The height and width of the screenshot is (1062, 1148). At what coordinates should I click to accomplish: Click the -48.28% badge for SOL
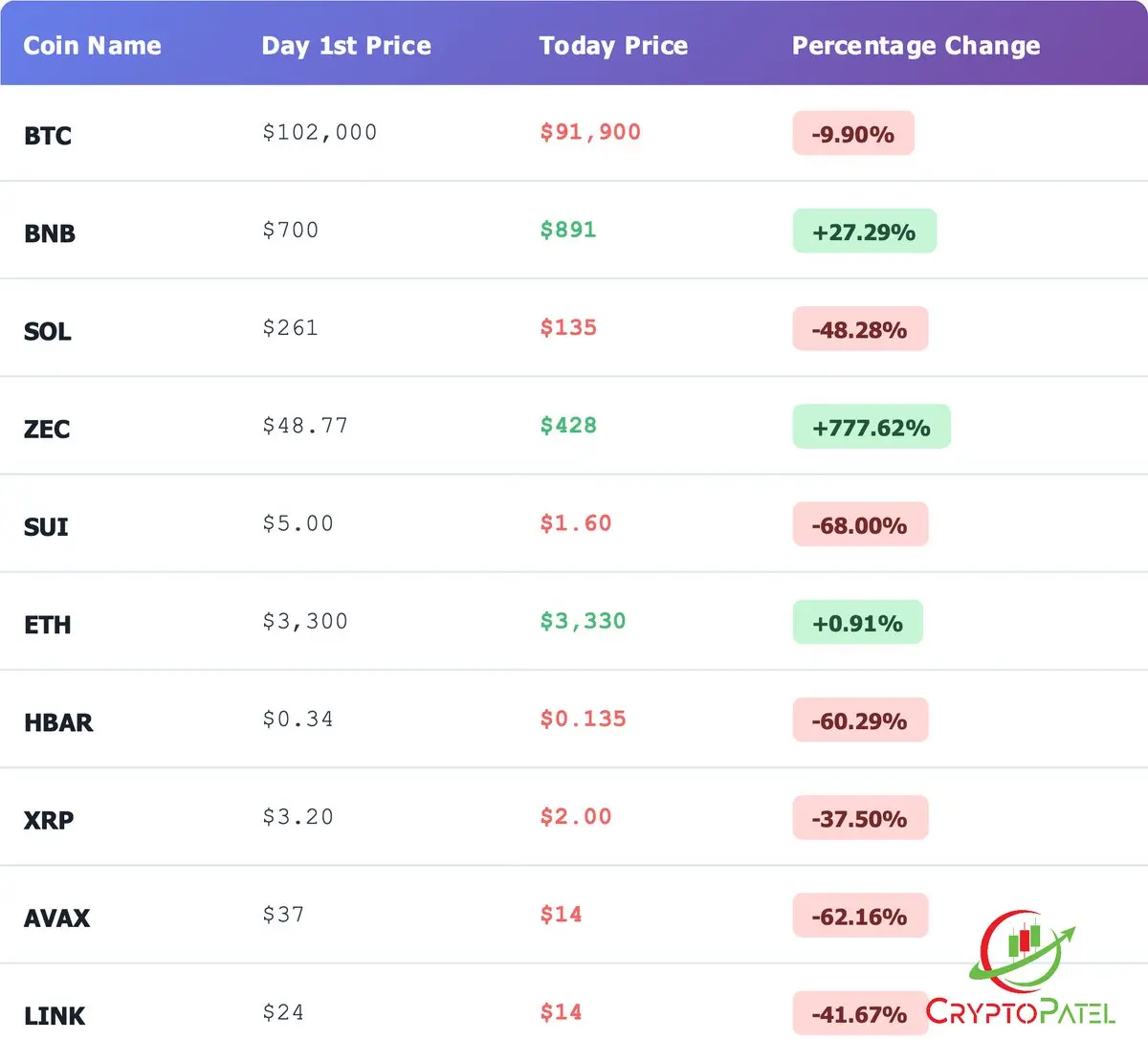click(x=859, y=330)
